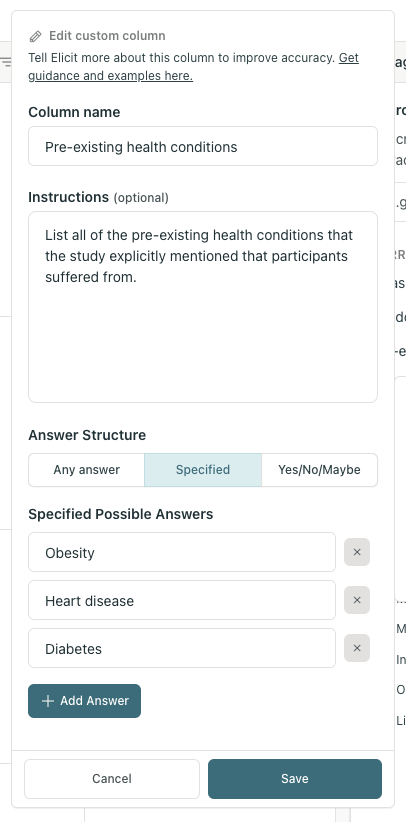Edit the Obesity answer field

pos(182,552)
